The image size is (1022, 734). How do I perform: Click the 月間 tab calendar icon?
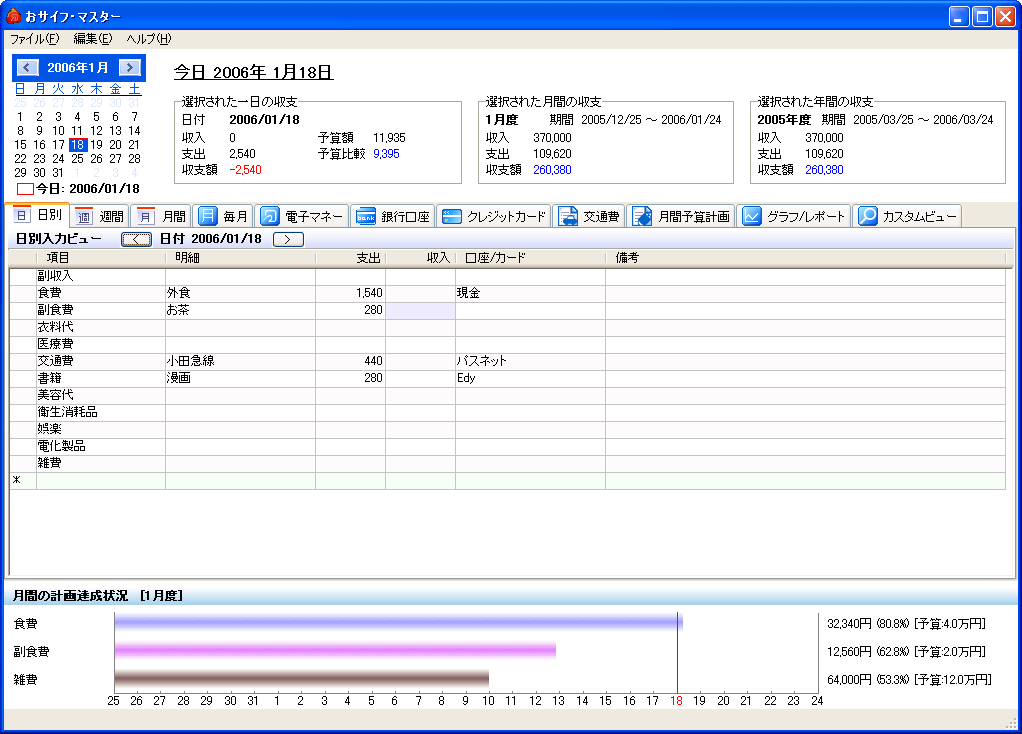pyautogui.click(x=145, y=216)
